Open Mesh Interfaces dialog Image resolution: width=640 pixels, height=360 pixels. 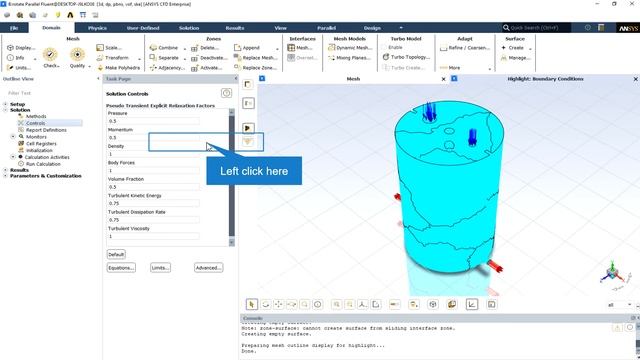click(x=300, y=48)
